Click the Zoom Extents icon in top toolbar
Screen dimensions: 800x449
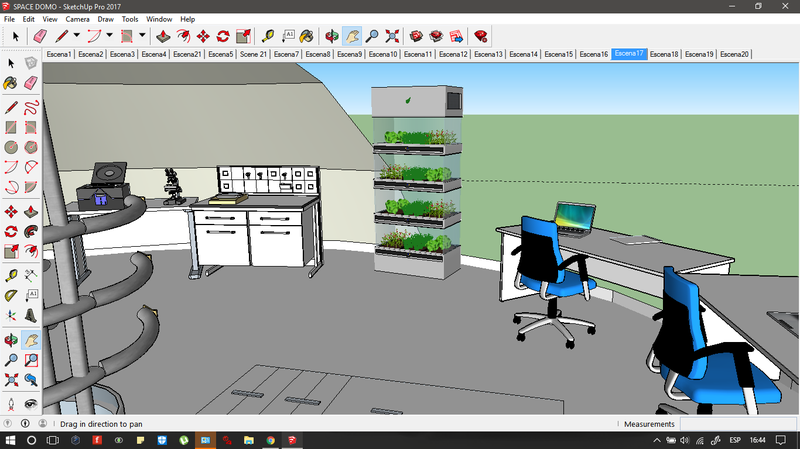click(x=392, y=36)
